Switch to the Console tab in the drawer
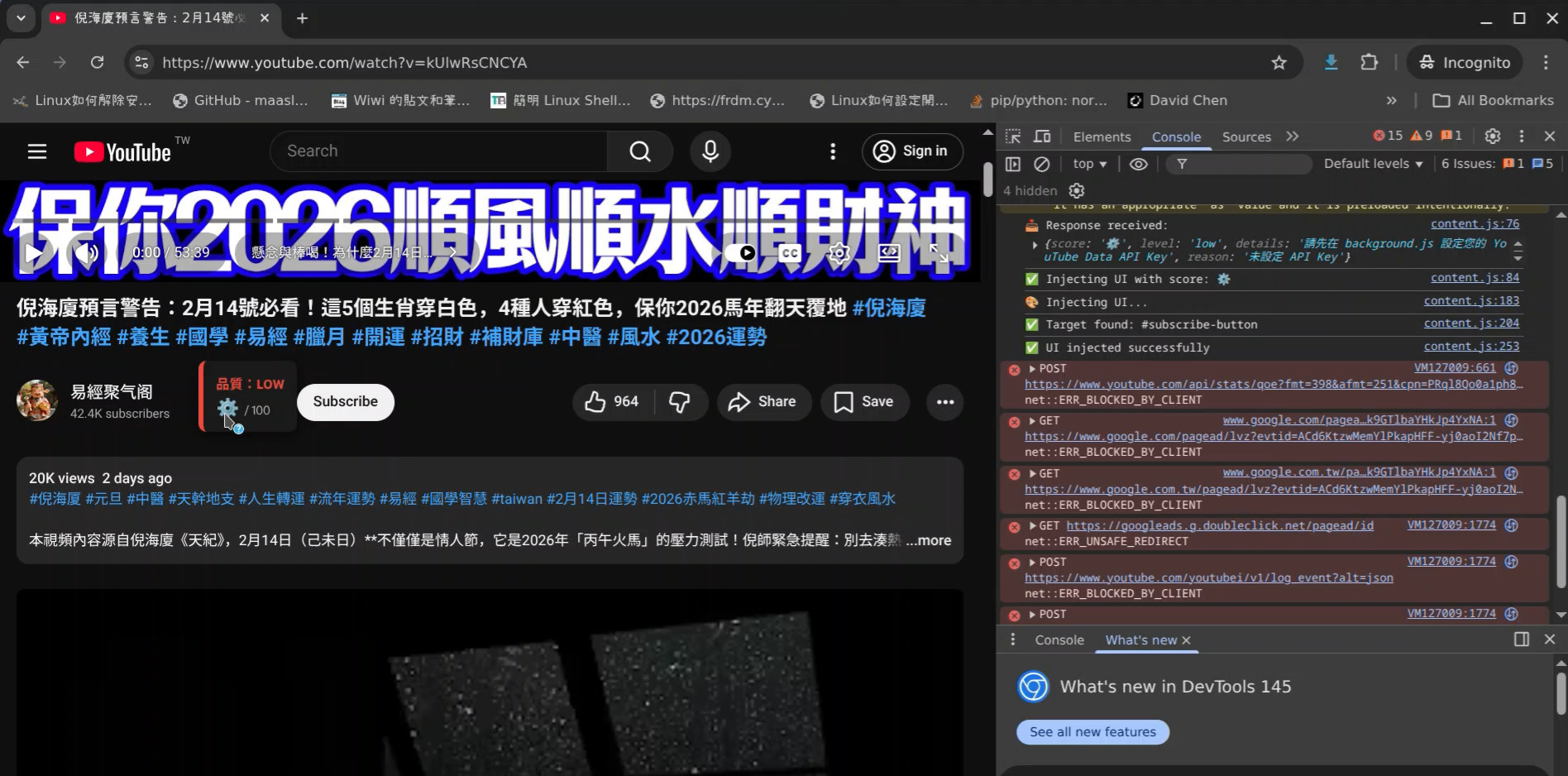Image resolution: width=1568 pixels, height=776 pixels. tap(1059, 639)
